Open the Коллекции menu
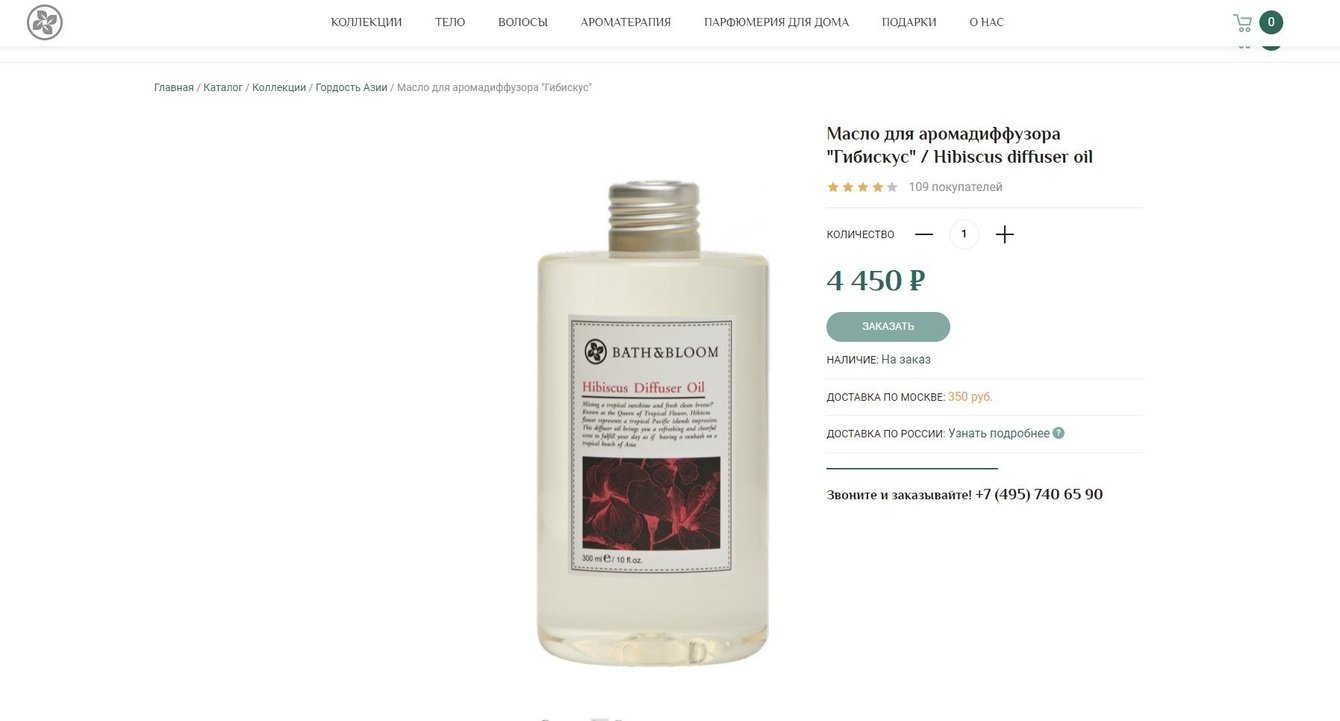 click(366, 22)
